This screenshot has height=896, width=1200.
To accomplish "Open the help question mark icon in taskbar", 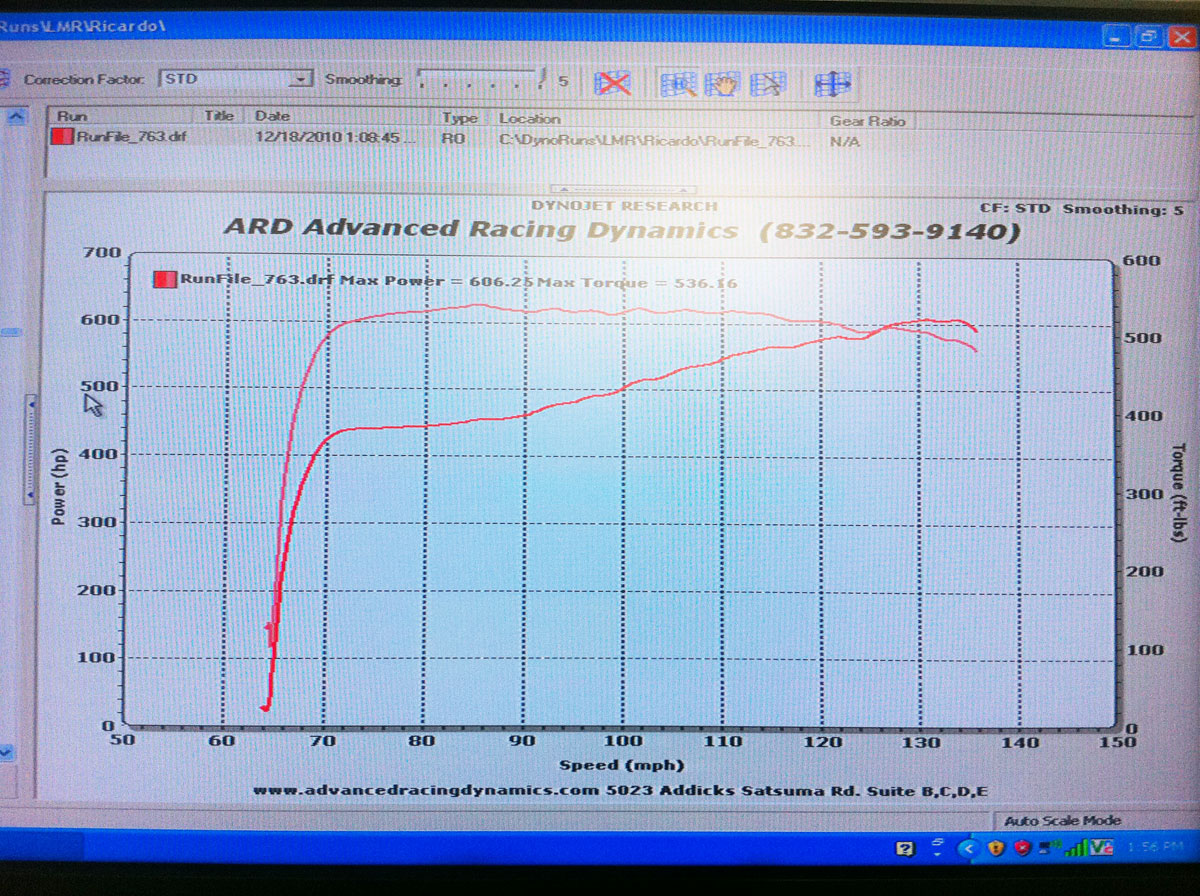I will tap(904, 849).
